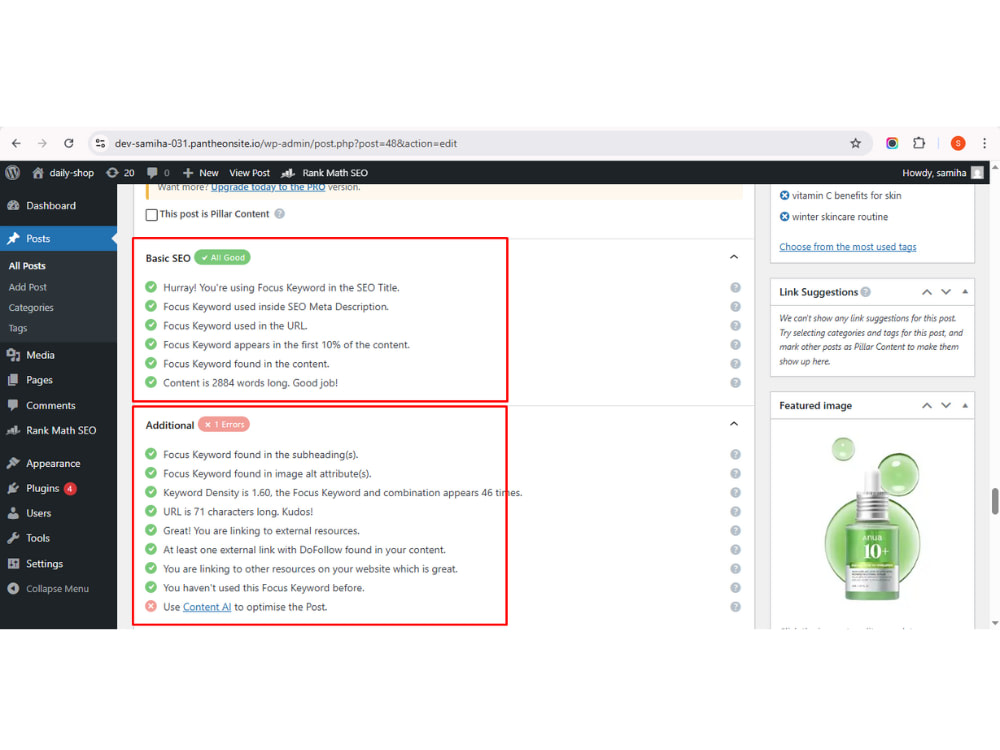Click New in the admin bar
This screenshot has height=750, width=1000.
click(x=201, y=173)
